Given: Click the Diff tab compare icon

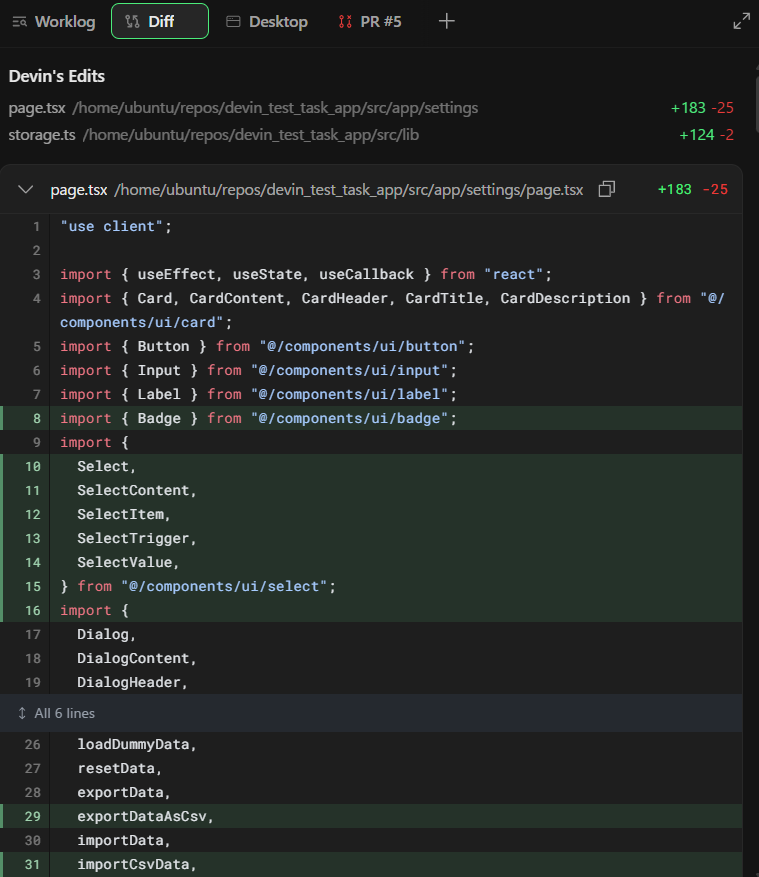Looking at the screenshot, I should point(132,21).
